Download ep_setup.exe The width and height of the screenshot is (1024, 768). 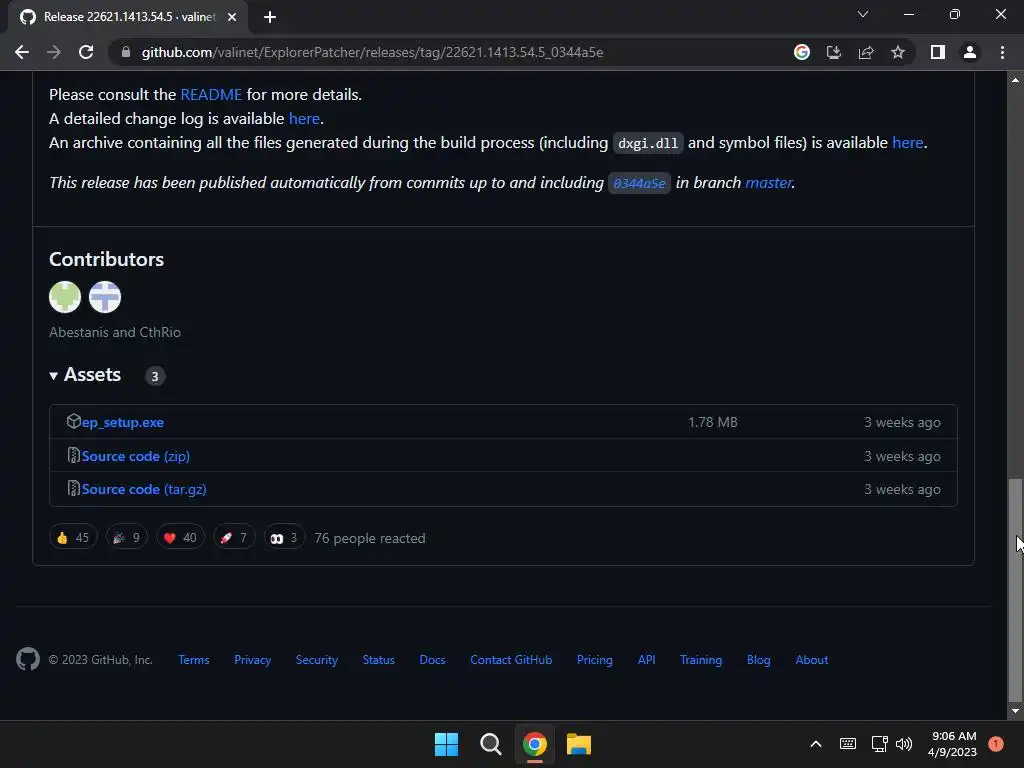[x=123, y=423]
